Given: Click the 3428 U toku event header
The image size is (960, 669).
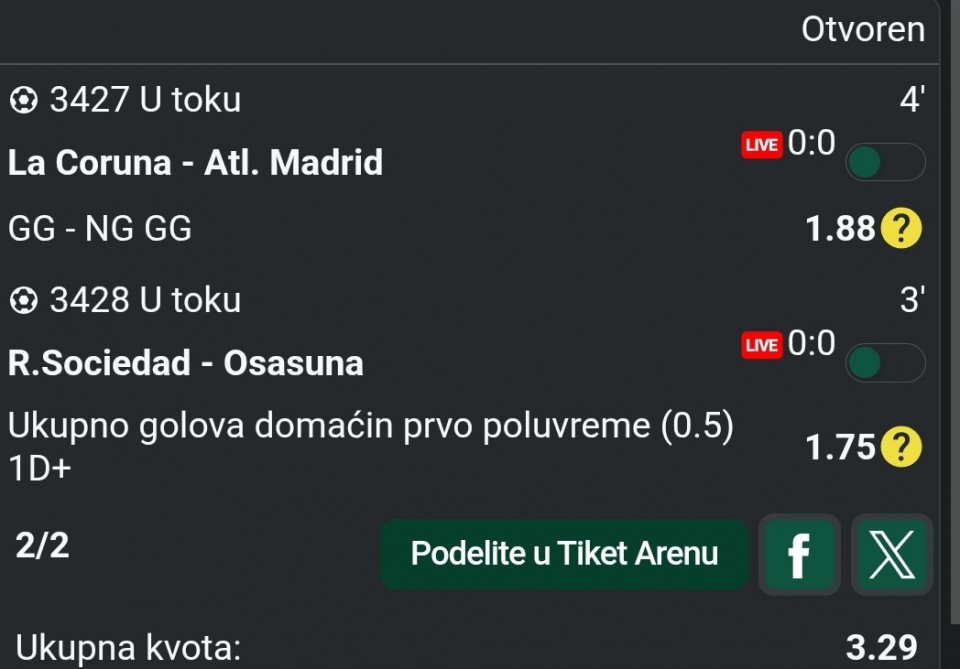Looking at the screenshot, I should (145, 300).
